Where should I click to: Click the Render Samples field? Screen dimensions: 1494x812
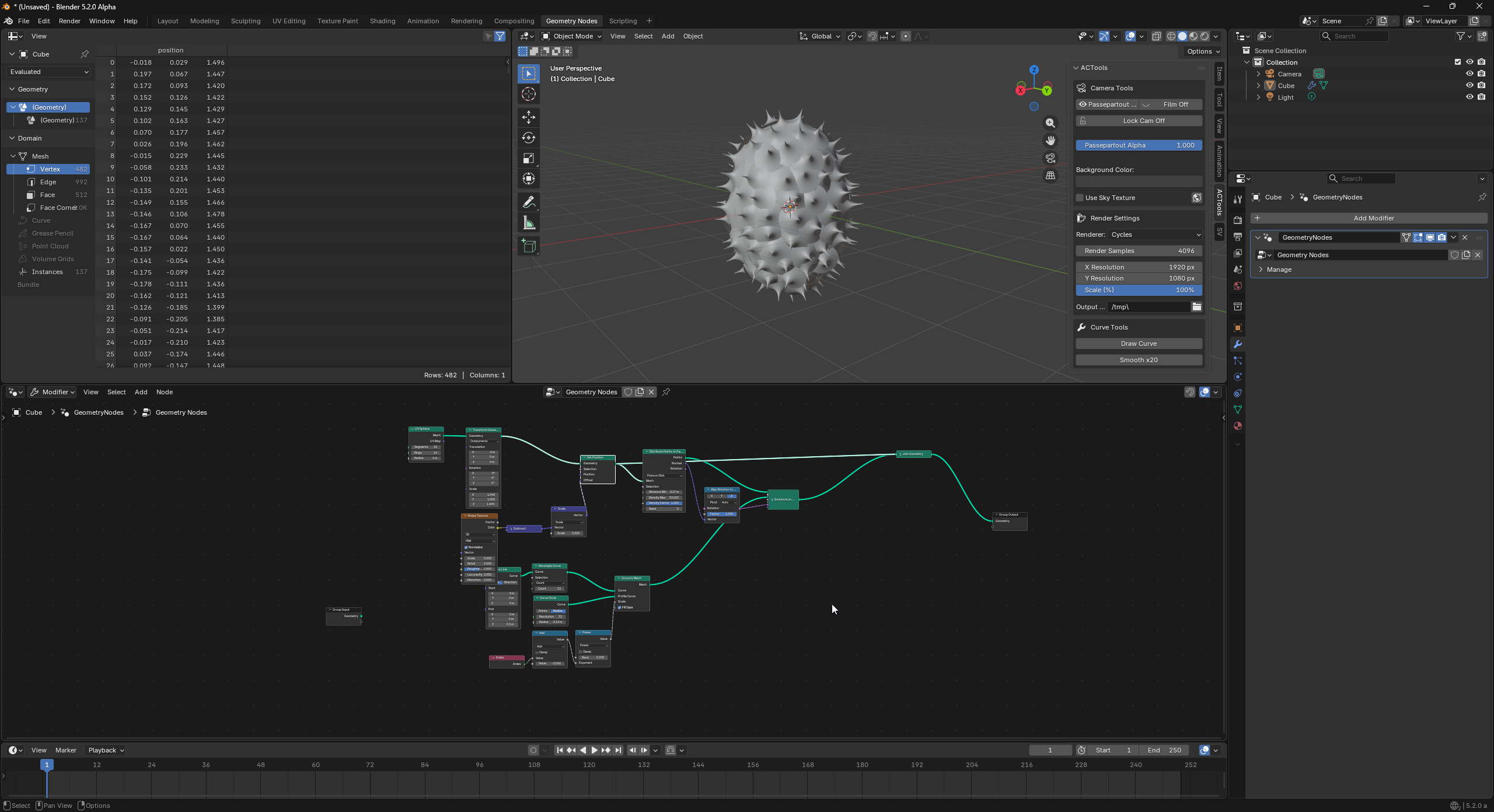point(1139,251)
